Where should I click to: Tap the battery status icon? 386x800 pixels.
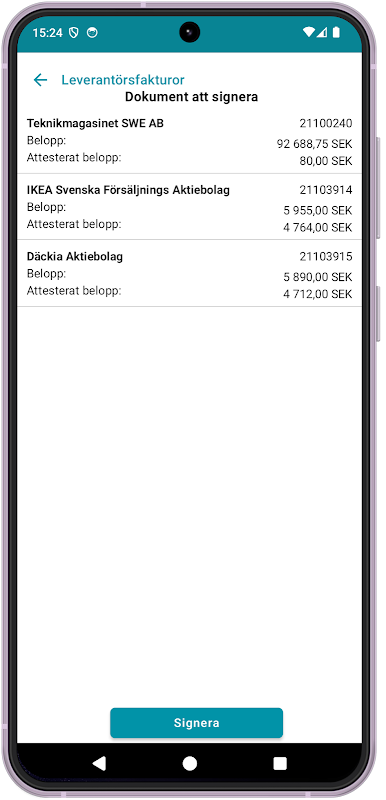pyautogui.click(x=336, y=33)
